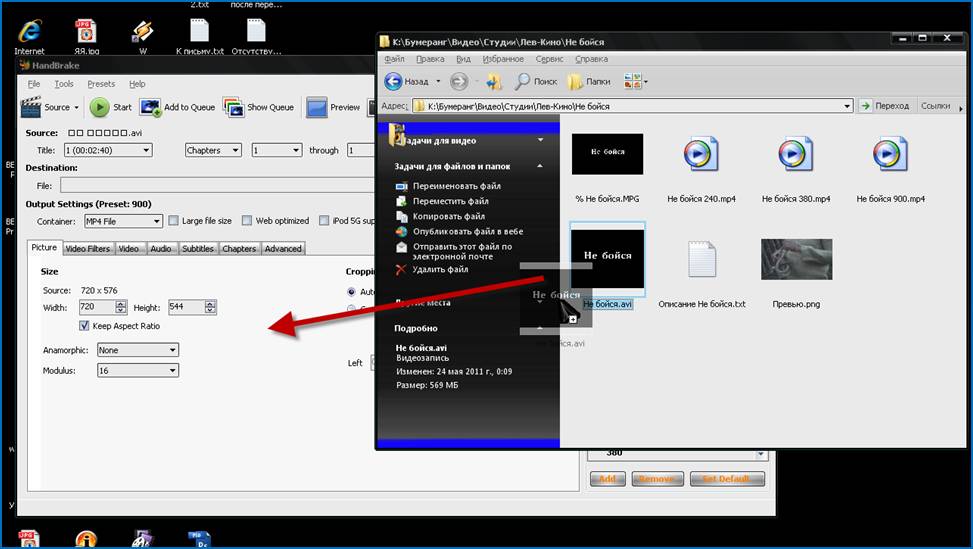Click the Preview monitor icon
Screen dimensions: 973x549
pyautogui.click(x=316, y=107)
